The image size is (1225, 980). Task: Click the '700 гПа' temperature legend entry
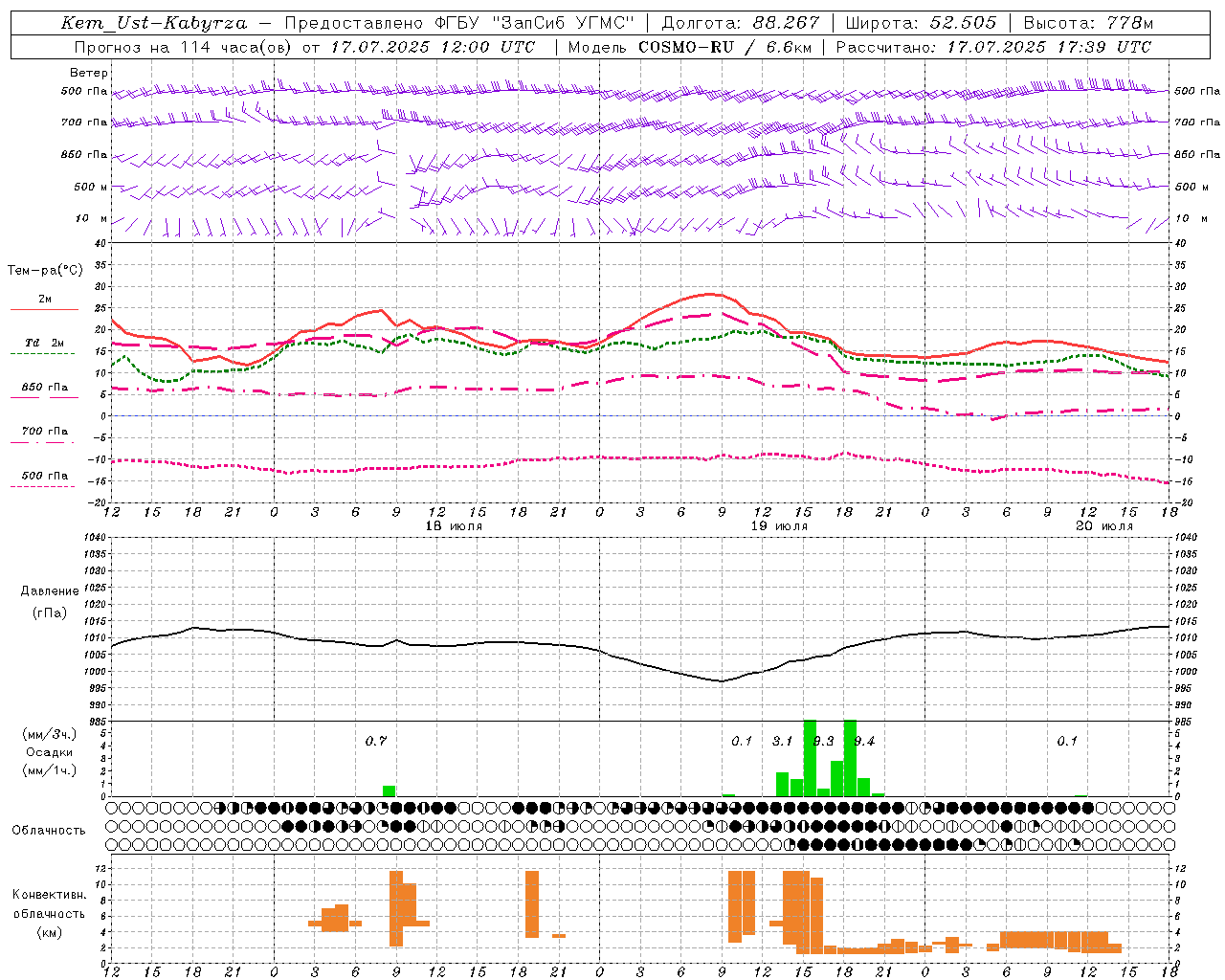pos(44,432)
